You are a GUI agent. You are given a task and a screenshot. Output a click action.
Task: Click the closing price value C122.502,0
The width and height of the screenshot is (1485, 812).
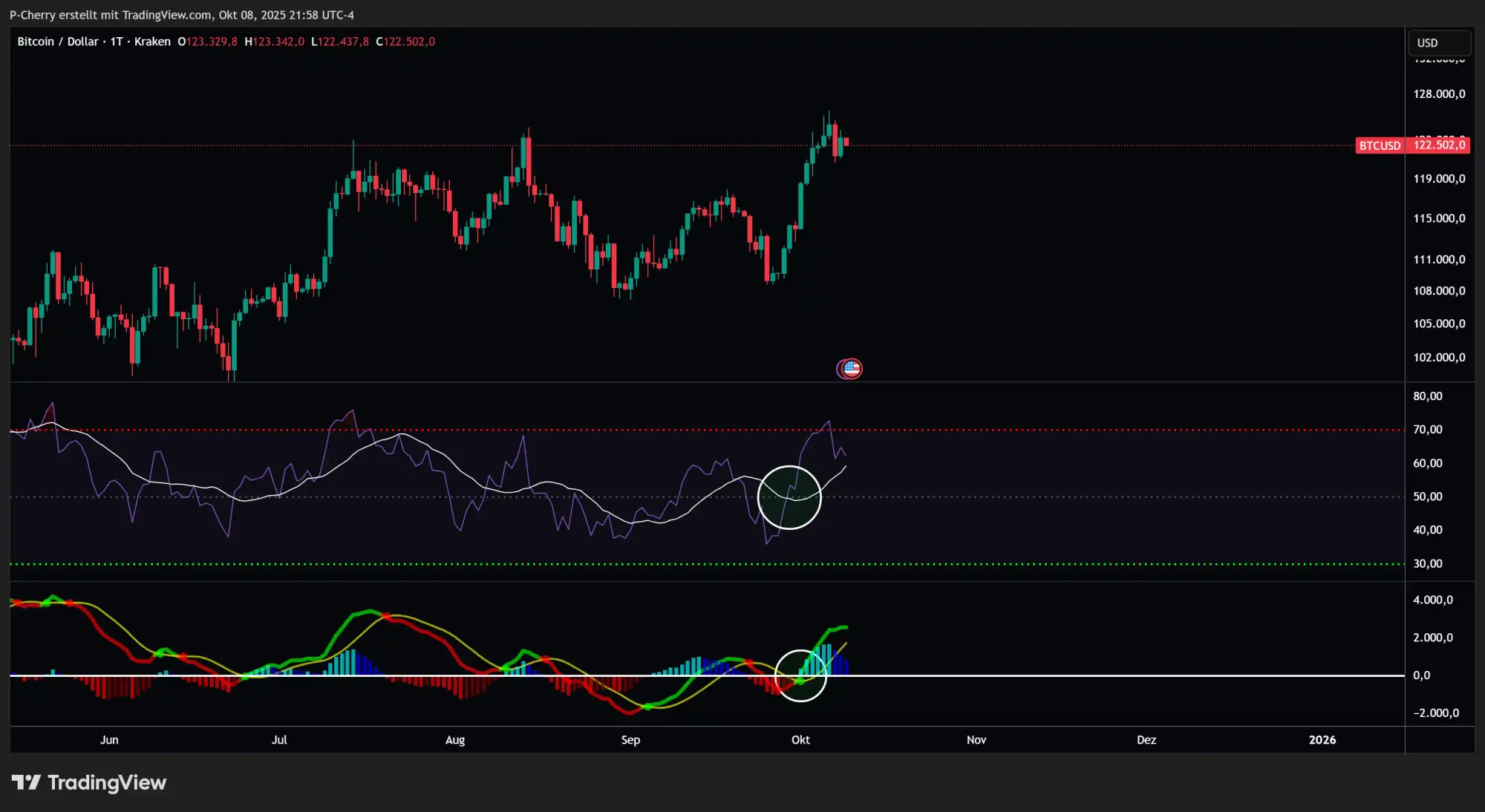[x=405, y=42]
